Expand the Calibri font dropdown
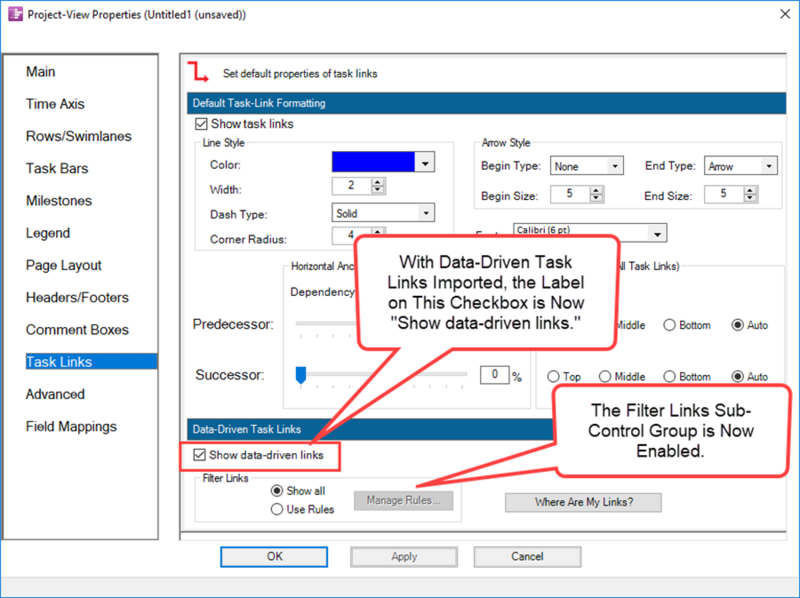Image resolution: width=800 pixels, height=598 pixels. 657,234
